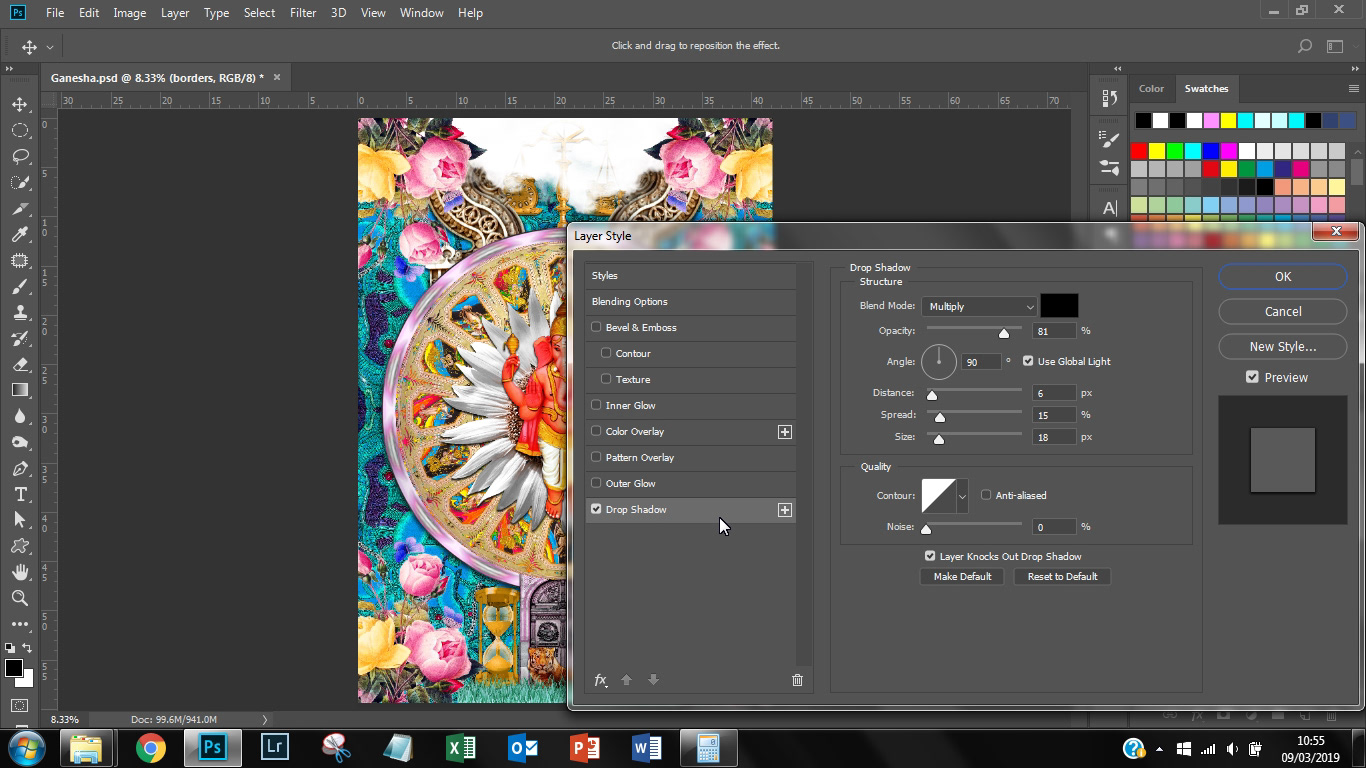
Task: Click the fx effects menu icon
Action: [601, 680]
